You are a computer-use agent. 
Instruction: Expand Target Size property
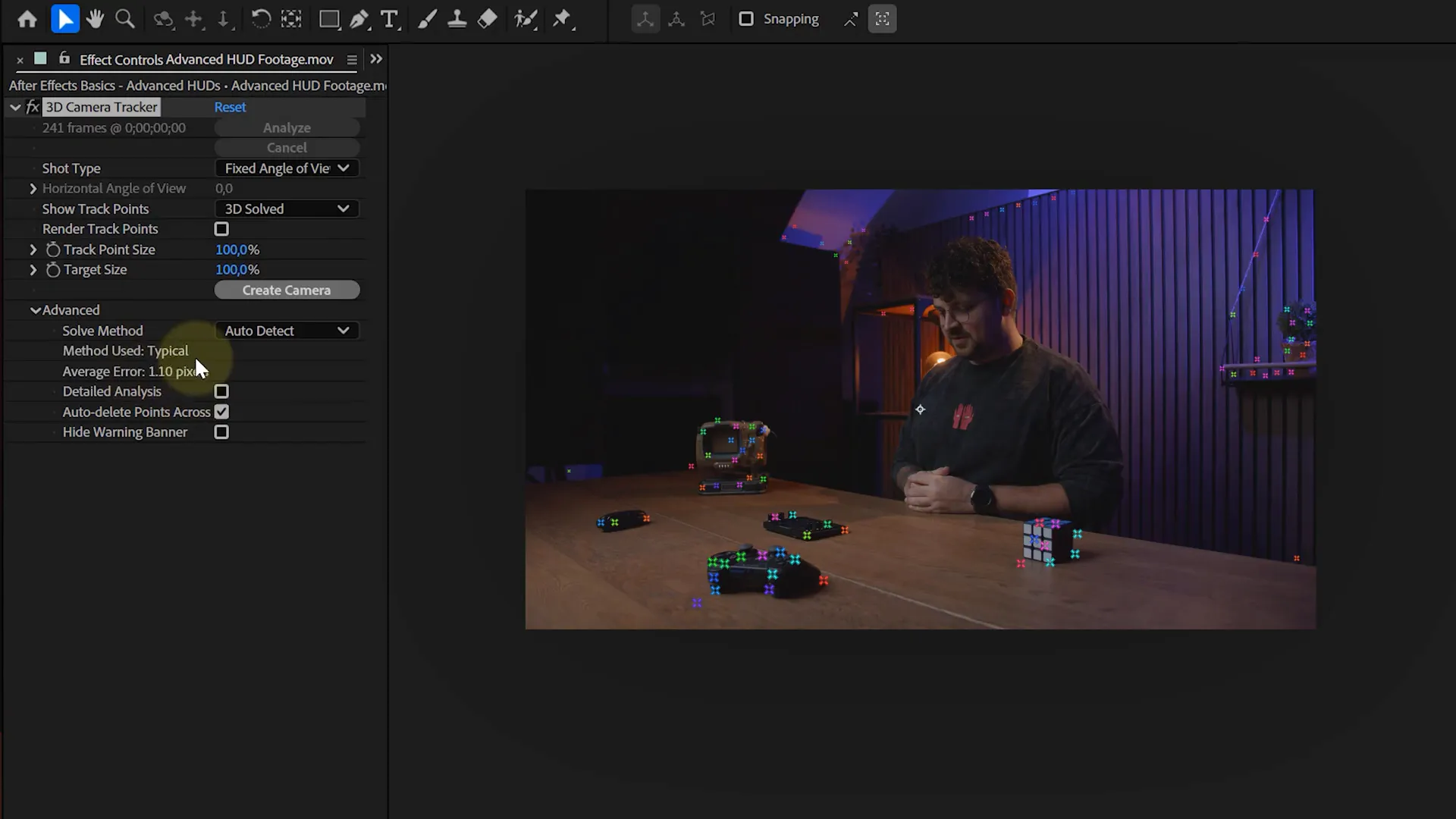tap(33, 270)
